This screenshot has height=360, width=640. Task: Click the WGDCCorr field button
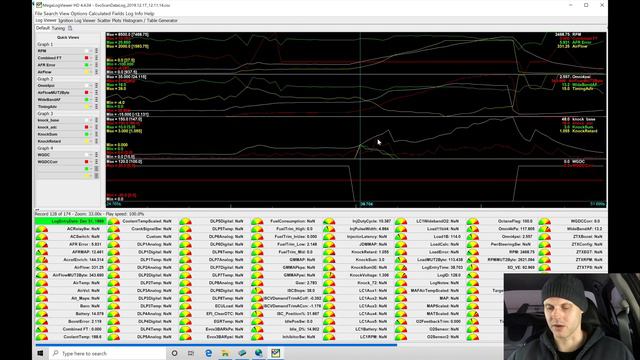pyautogui.click(x=60, y=162)
